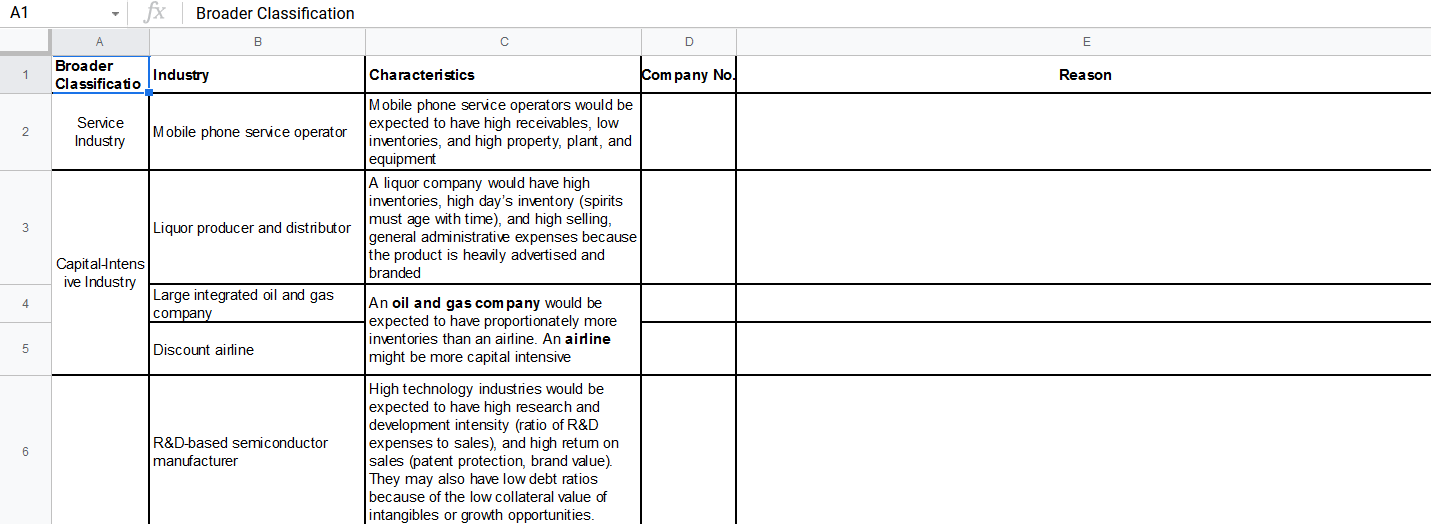Select row 4 header
Screen dimensions: 1431x524
[x=25, y=303]
